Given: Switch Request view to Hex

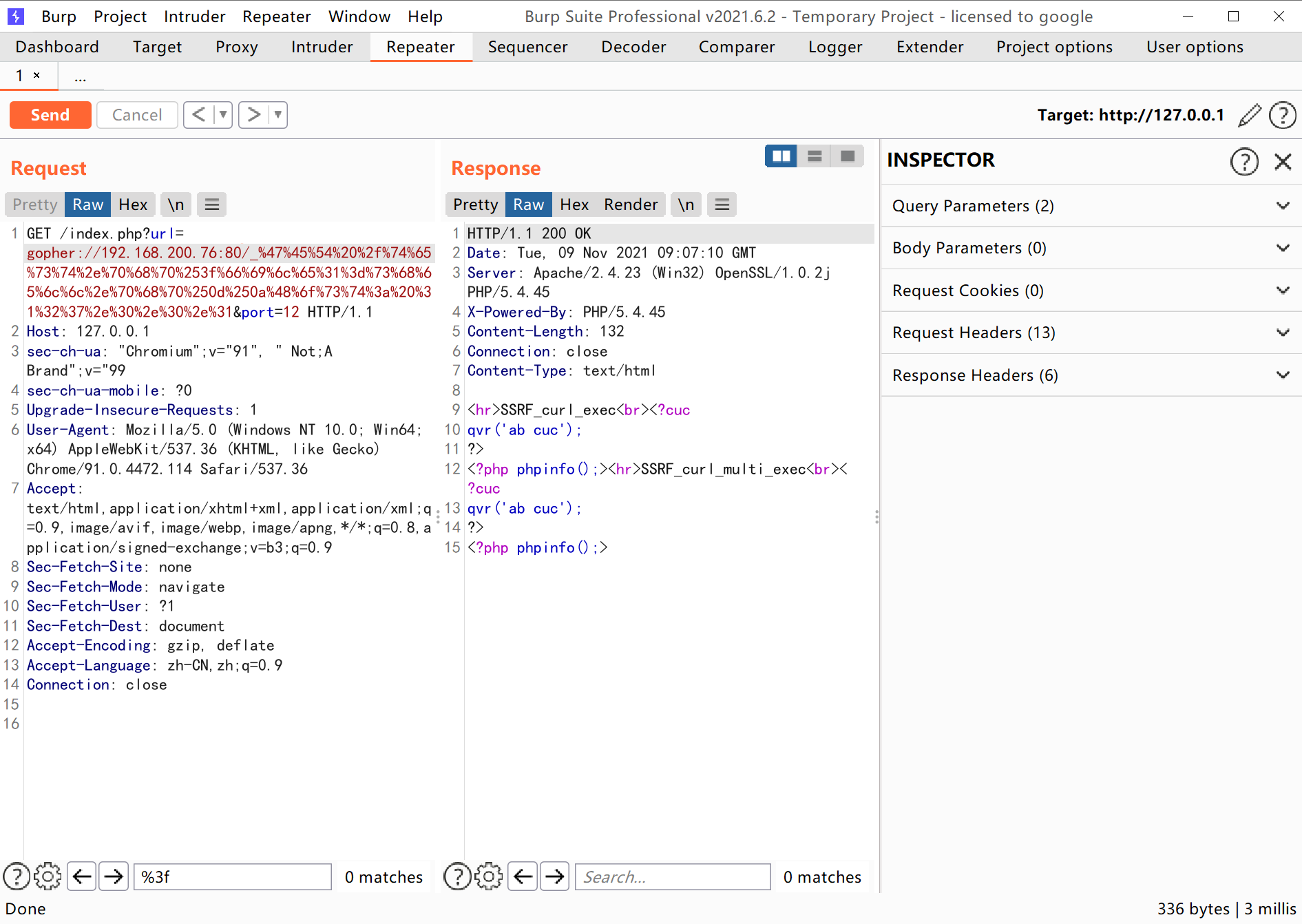Looking at the screenshot, I should (x=133, y=204).
